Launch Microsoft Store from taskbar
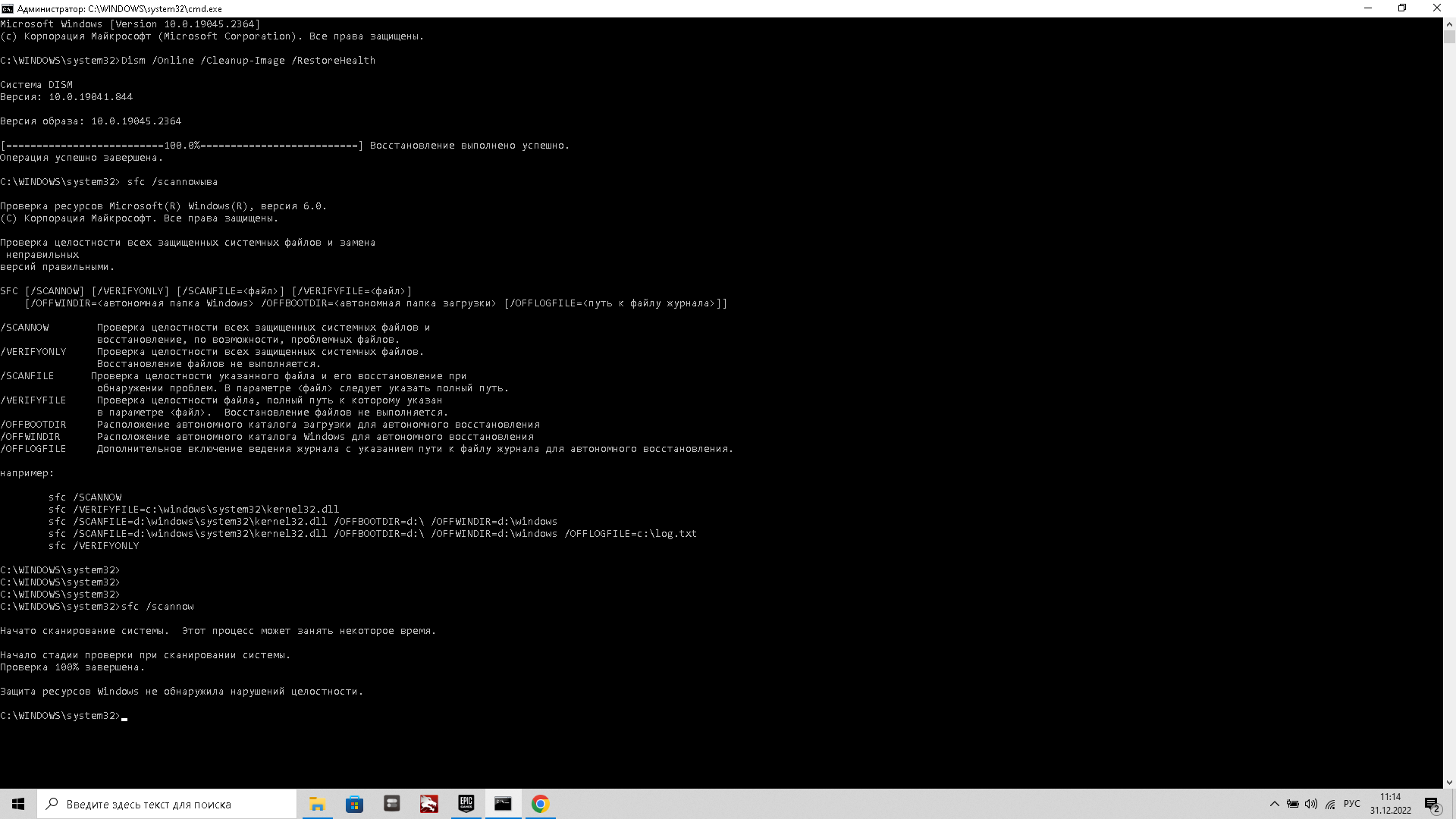 [x=354, y=804]
